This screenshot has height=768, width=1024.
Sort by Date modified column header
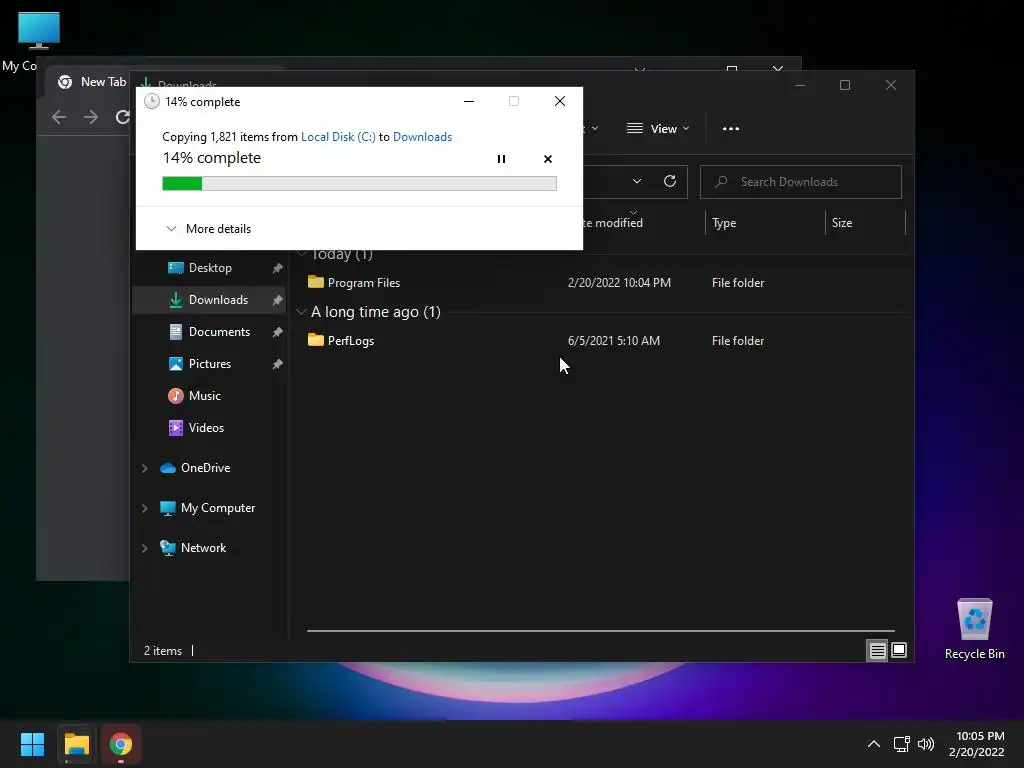[x=612, y=223]
